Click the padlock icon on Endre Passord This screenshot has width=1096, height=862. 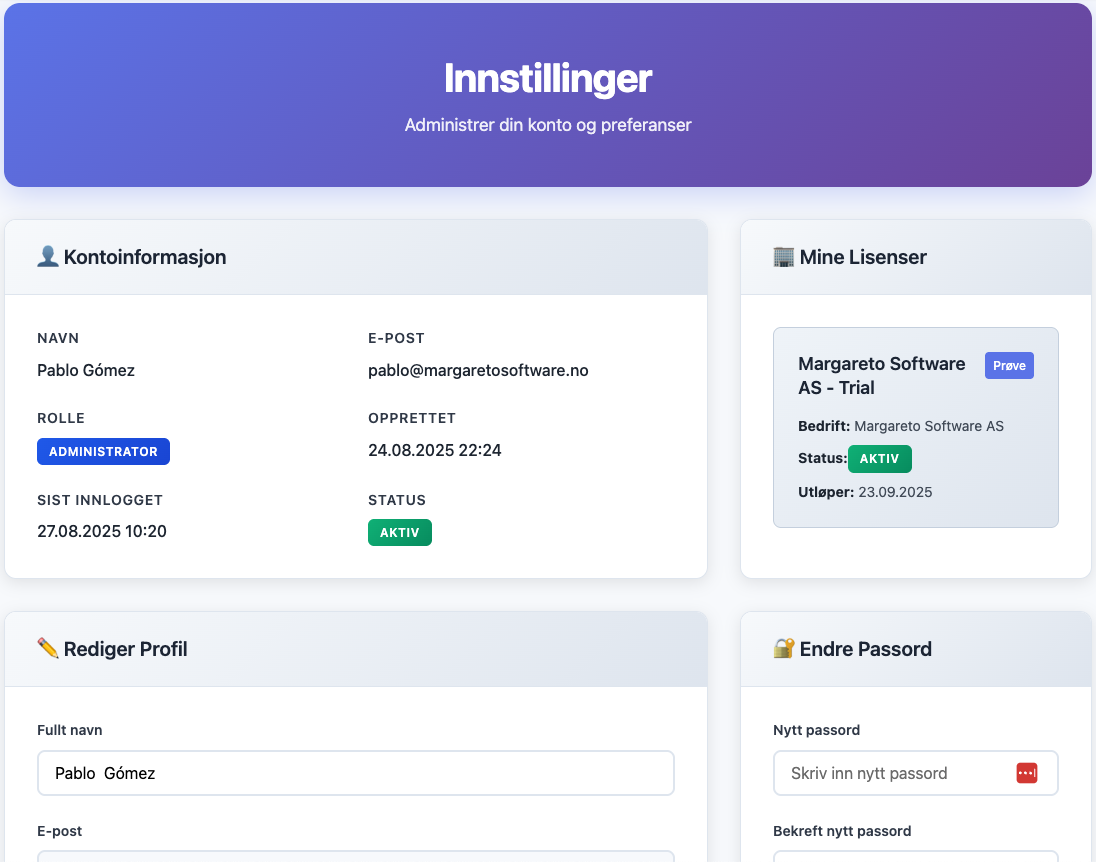click(783, 649)
